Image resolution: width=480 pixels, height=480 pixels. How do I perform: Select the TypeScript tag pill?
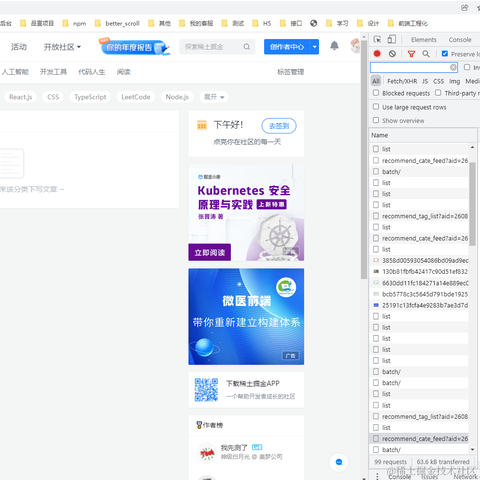pos(90,97)
